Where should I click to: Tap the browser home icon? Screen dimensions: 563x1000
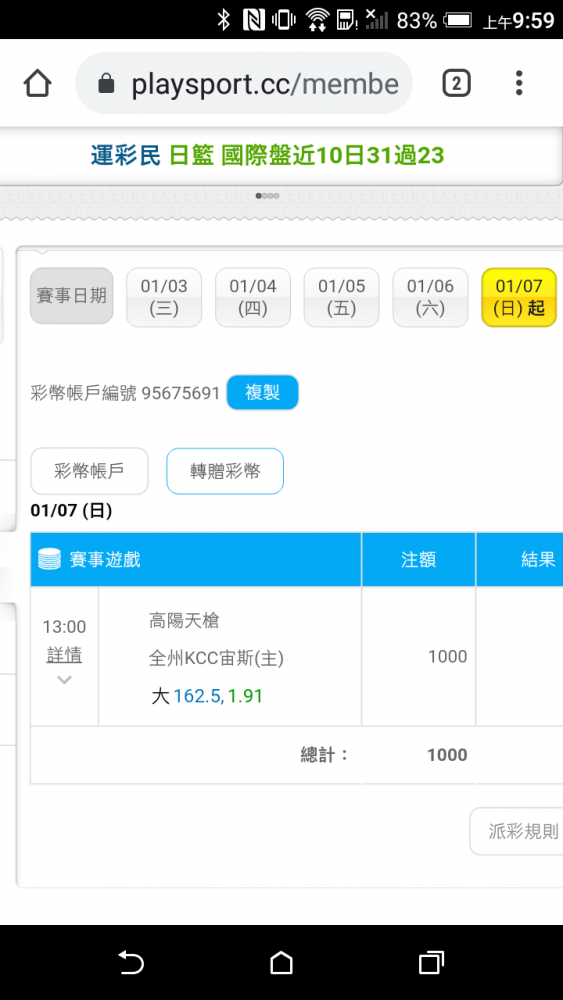tap(38, 84)
